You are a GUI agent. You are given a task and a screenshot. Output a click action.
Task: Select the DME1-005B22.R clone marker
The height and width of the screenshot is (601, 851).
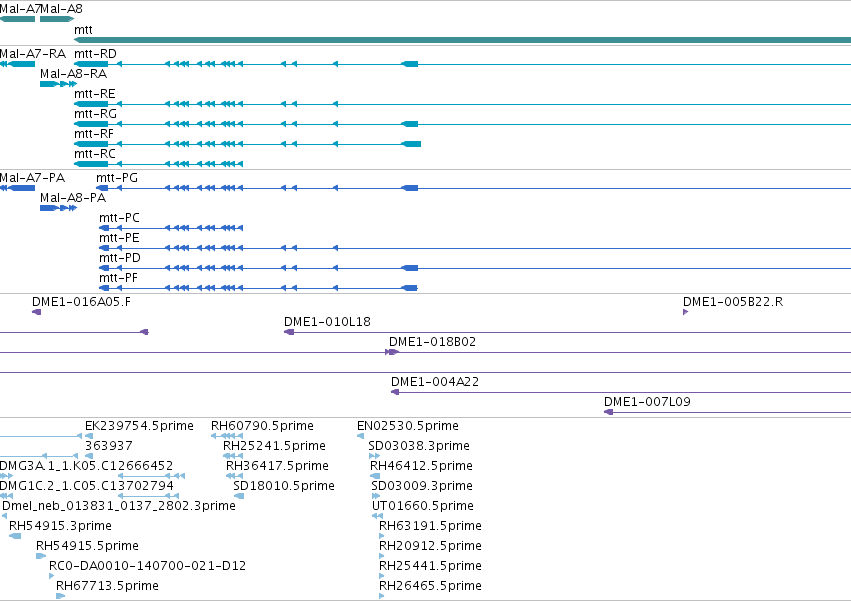pos(685,312)
